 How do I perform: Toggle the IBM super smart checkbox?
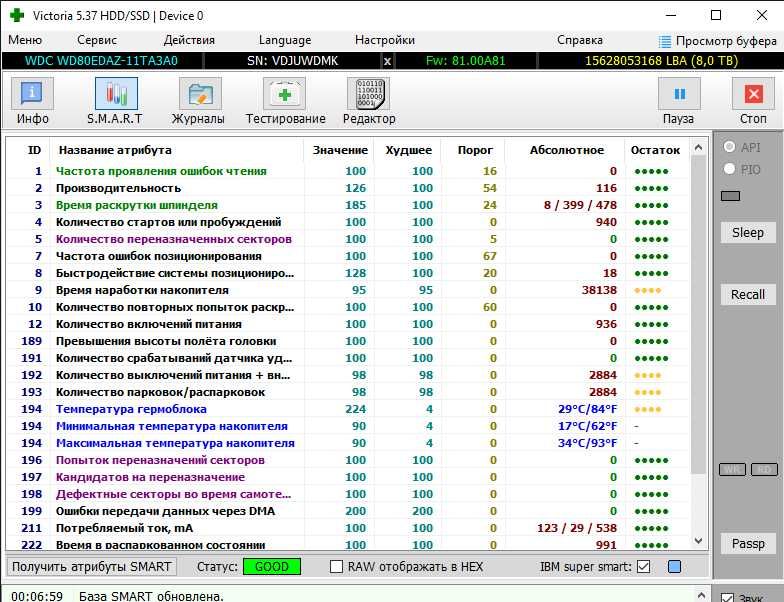point(644,566)
